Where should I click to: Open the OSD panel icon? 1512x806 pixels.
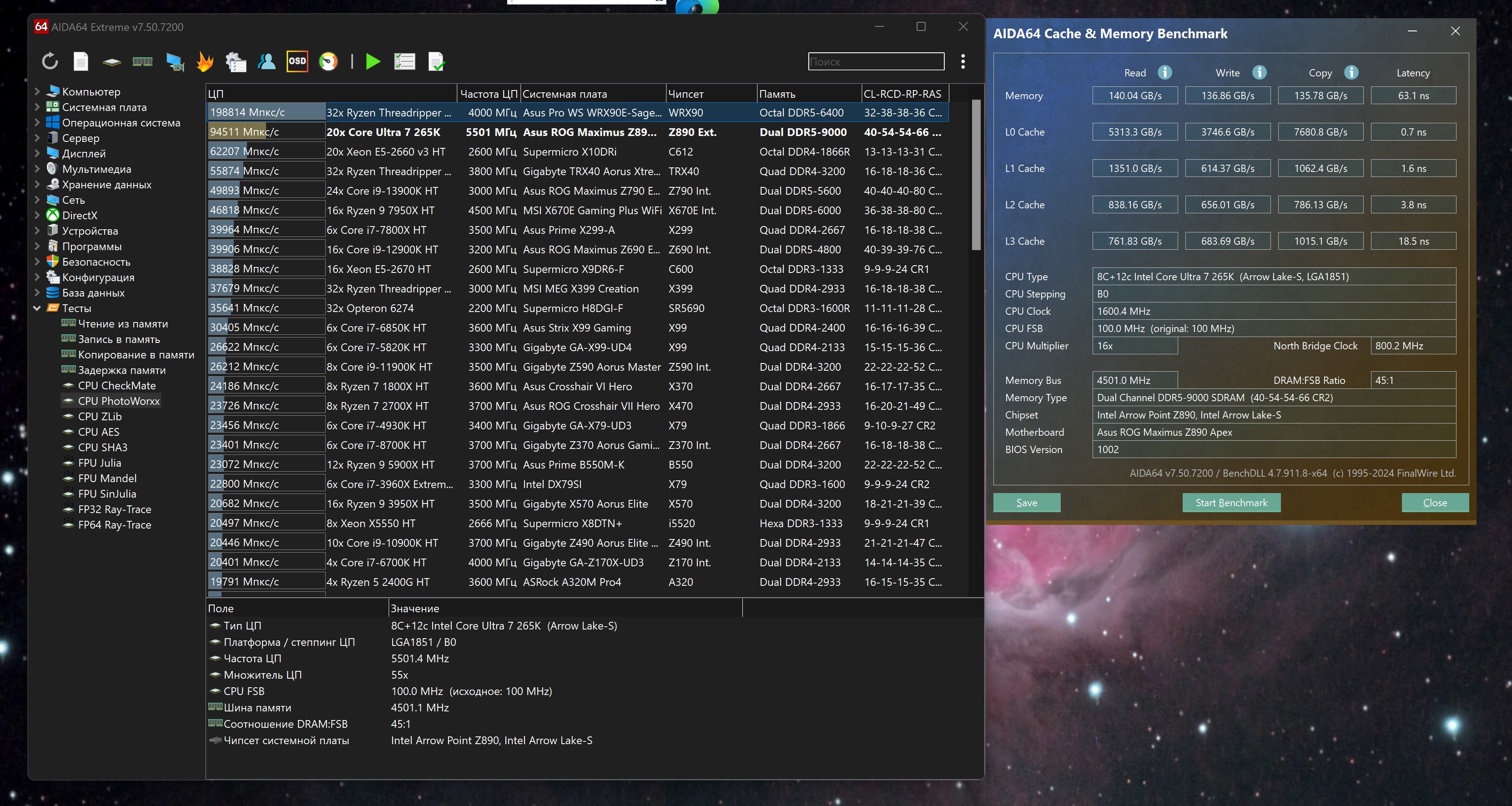pos(297,61)
